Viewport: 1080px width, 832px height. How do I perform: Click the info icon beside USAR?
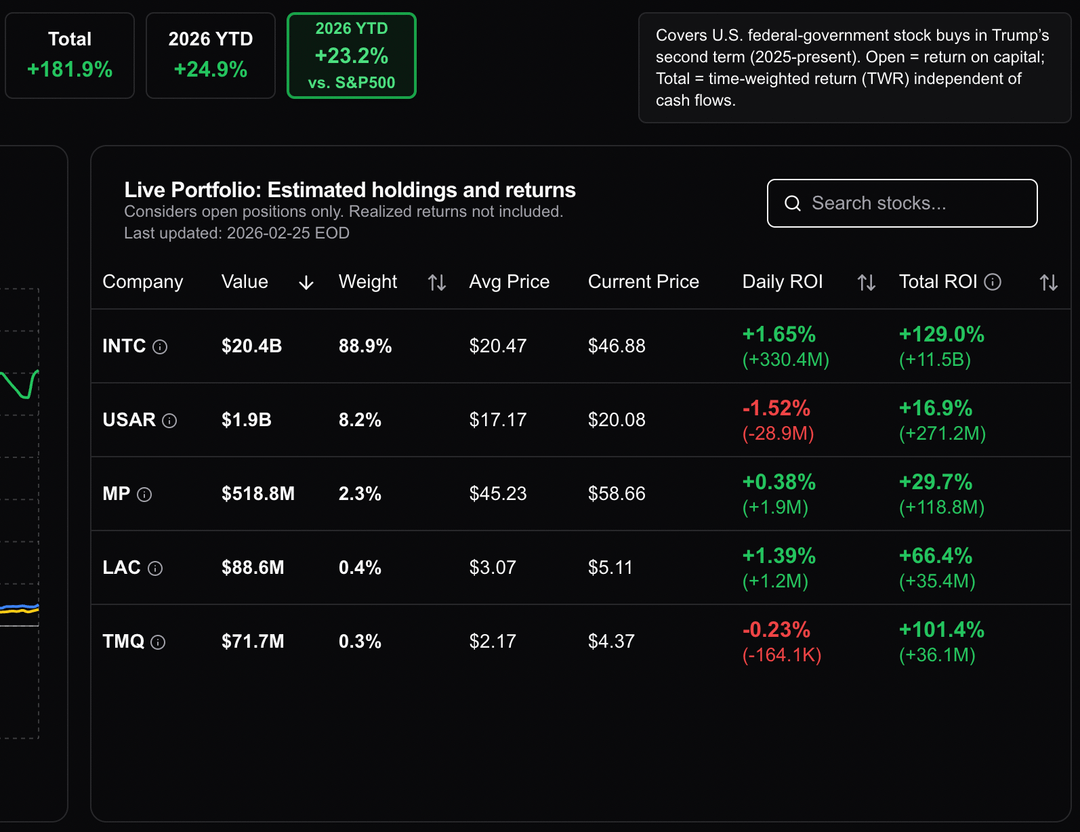click(x=170, y=421)
